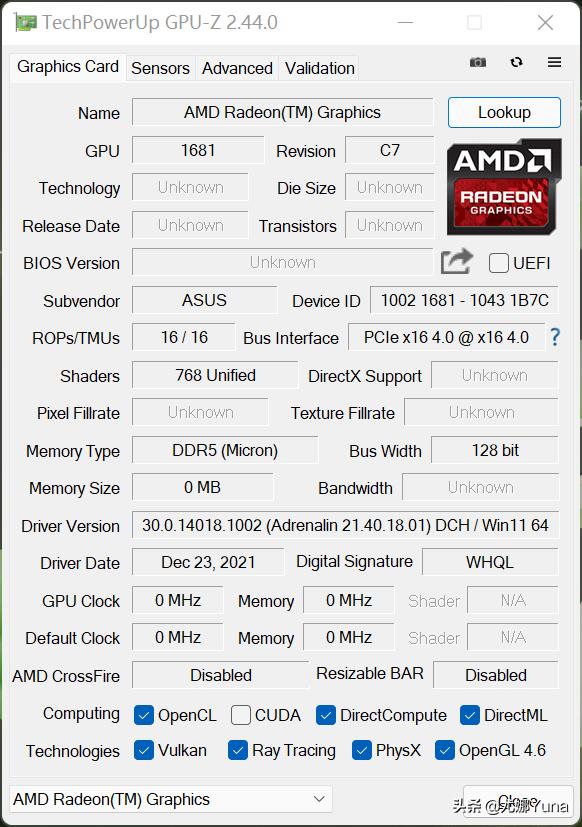The width and height of the screenshot is (582, 827).
Task: Toggle off the Ray Tracing checkbox
Action: point(238,750)
